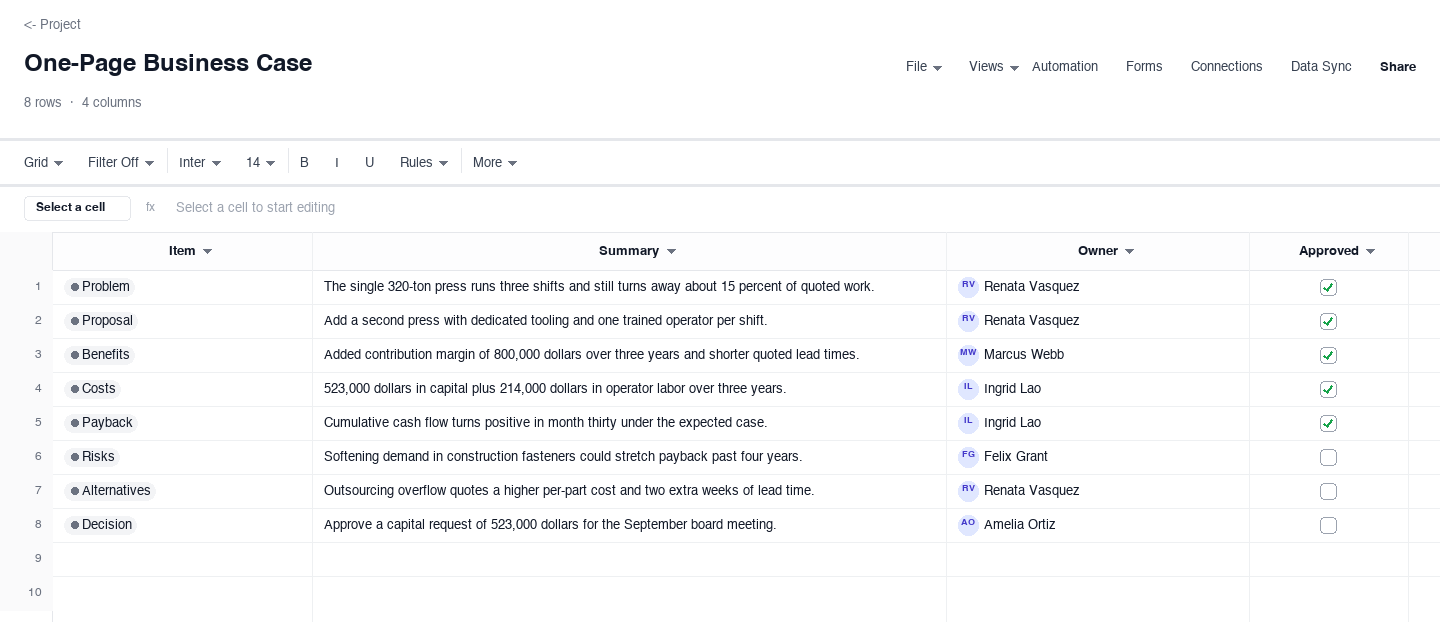1440x622 pixels.
Task: Check Approved for the Risks row
Action: [1328, 457]
